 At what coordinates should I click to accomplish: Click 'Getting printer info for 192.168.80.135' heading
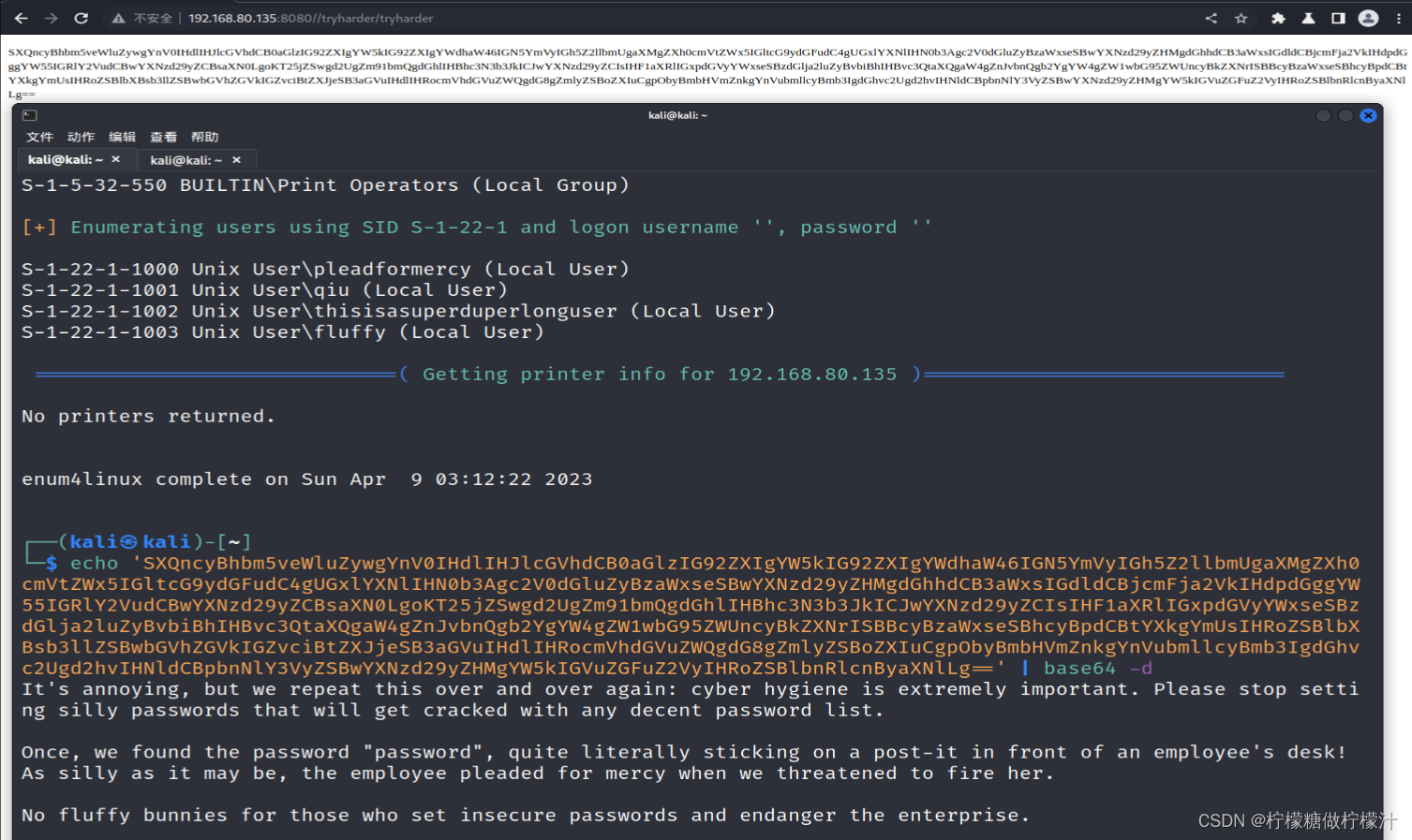tap(660, 375)
